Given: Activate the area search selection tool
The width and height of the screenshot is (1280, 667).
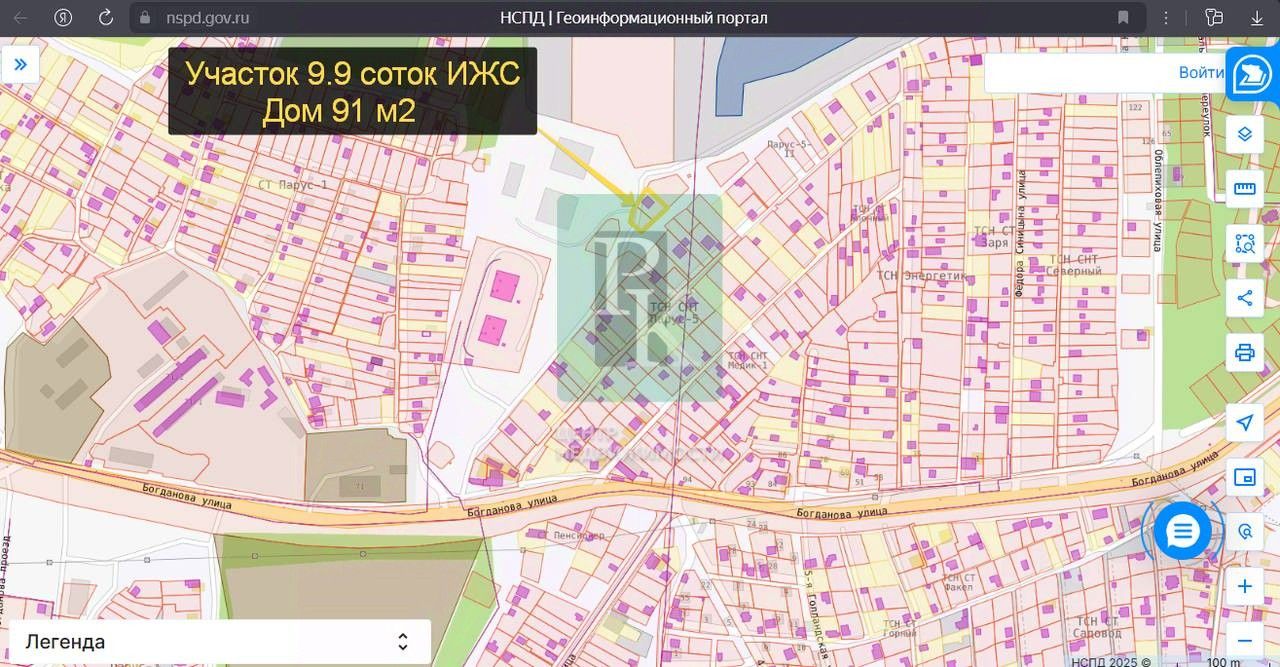Looking at the screenshot, I should coord(1245,243).
